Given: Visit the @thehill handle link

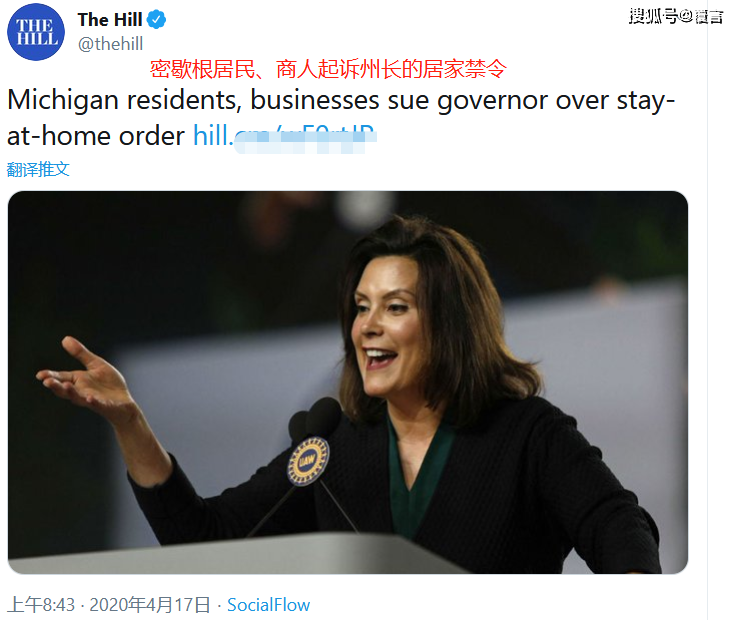Looking at the screenshot, I should (x=110, y=44).
